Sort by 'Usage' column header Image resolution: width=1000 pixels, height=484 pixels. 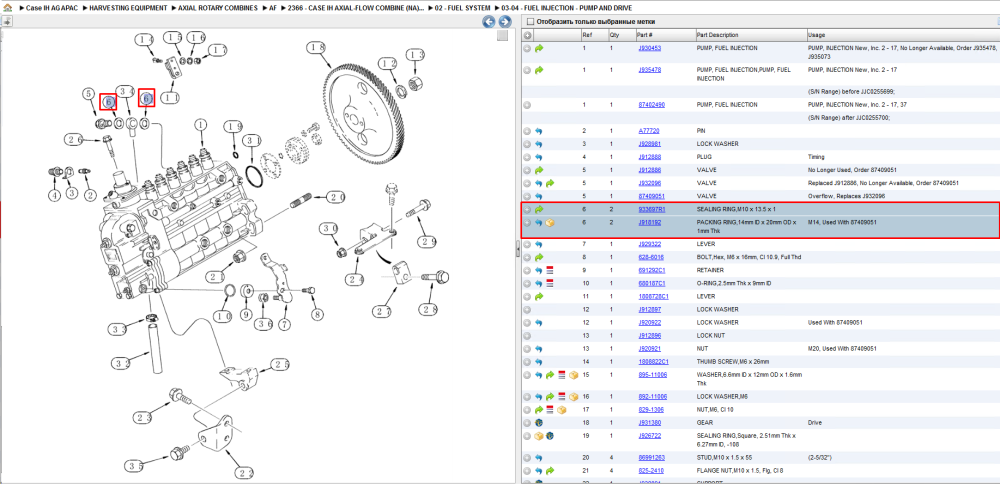click(816, 35)
